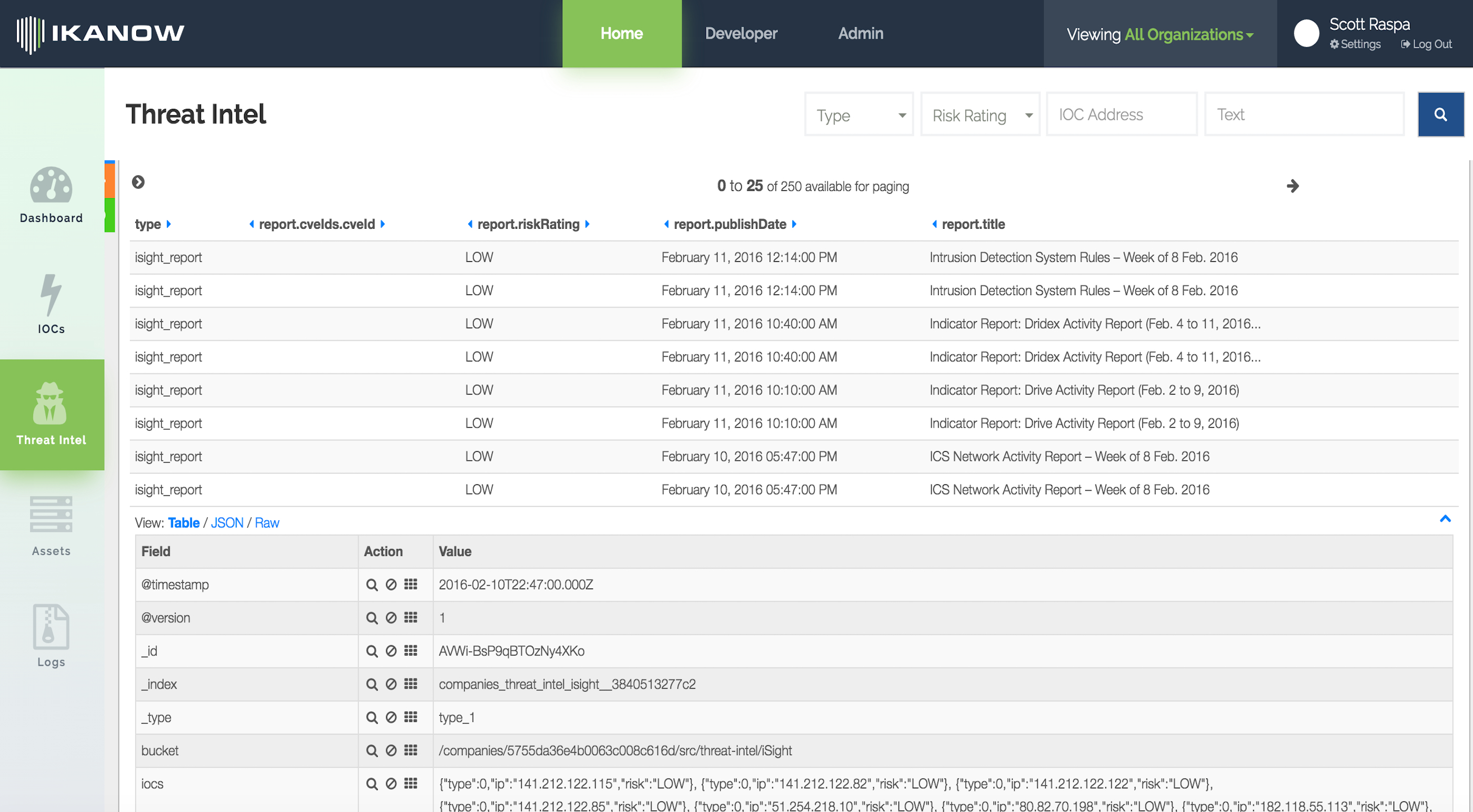
Task: Open user Settings link
Action: pos(1355,44)
